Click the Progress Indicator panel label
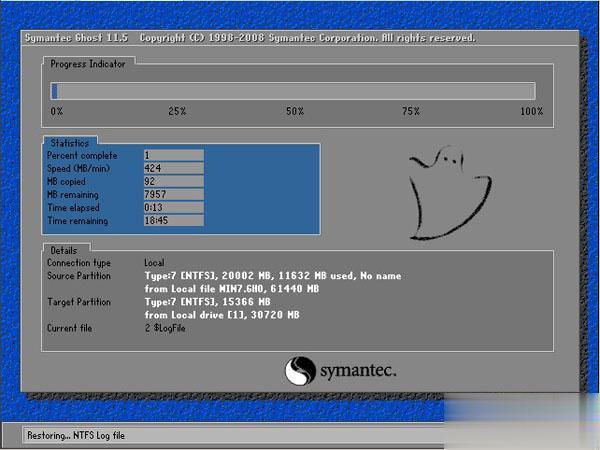The width and height of the screenshot is (600, 450). [x=88, y=64]
